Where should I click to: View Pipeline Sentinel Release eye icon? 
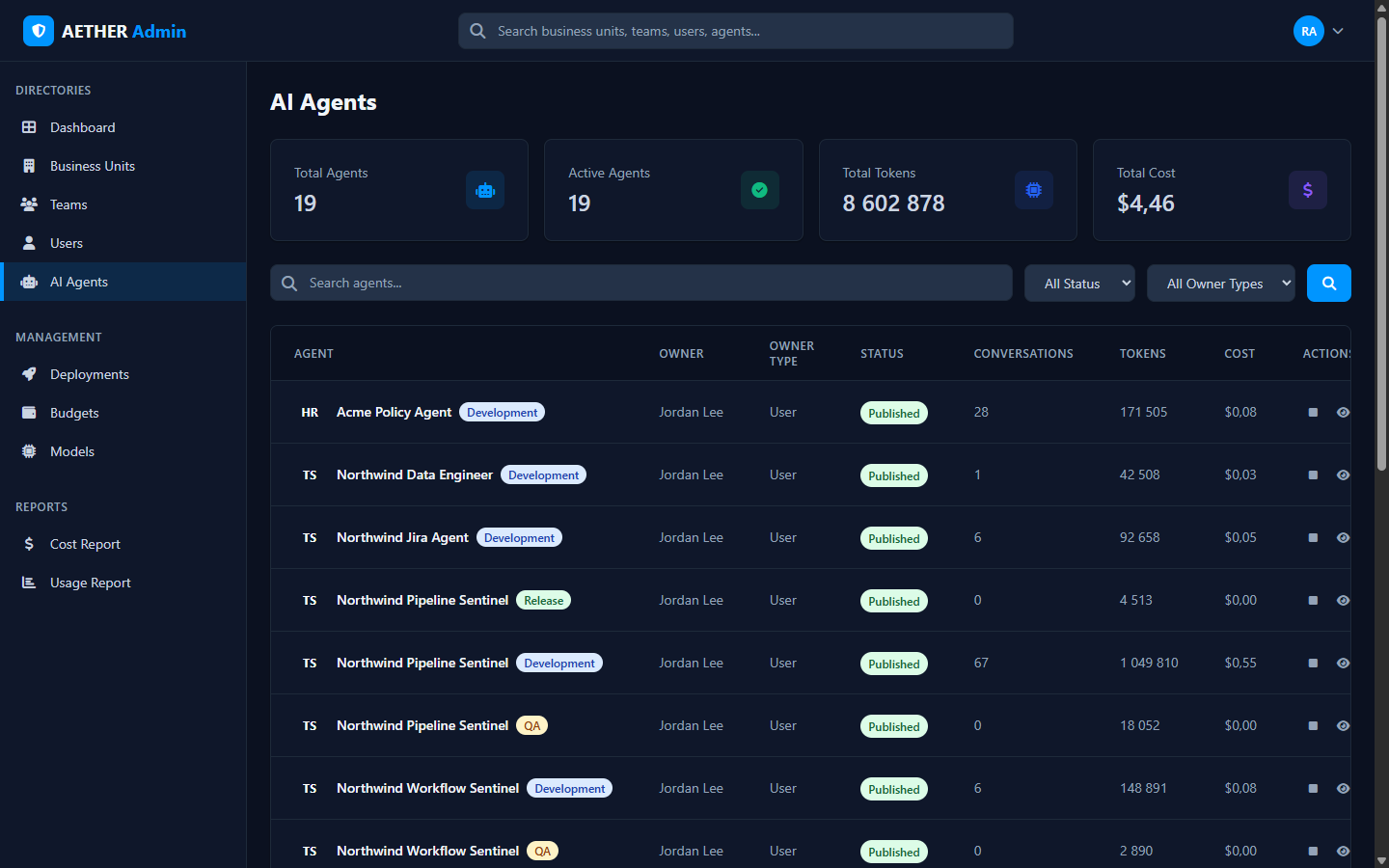(1343, 600)
